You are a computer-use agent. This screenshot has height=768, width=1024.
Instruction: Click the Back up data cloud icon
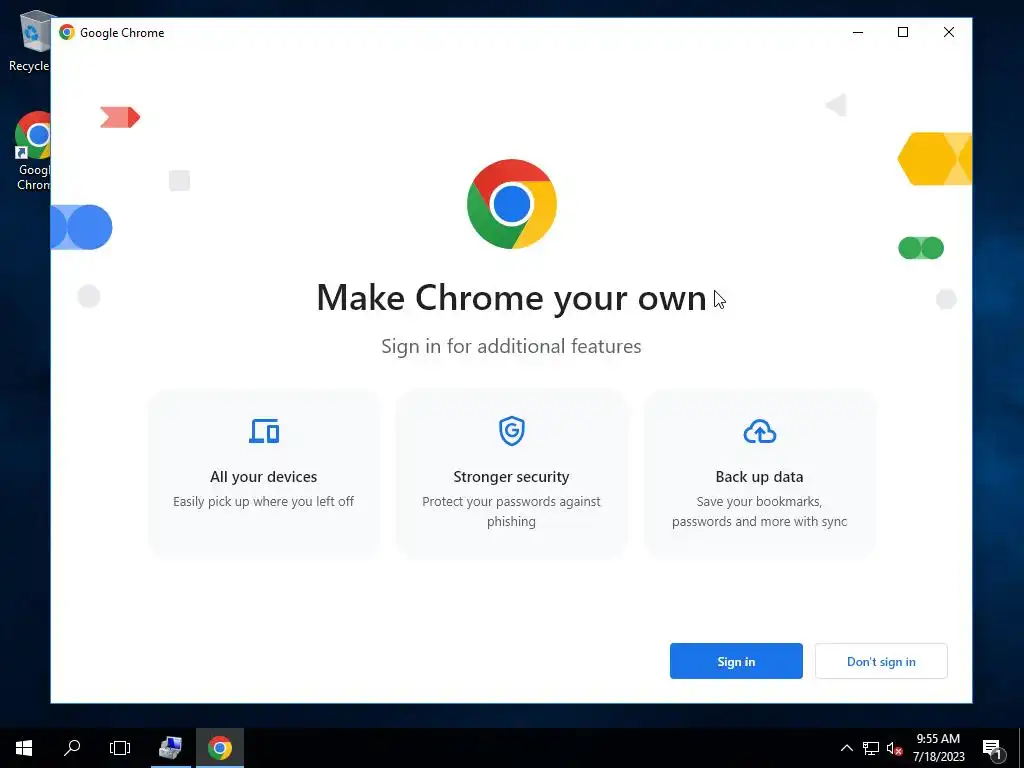click(x=760, y=432)
